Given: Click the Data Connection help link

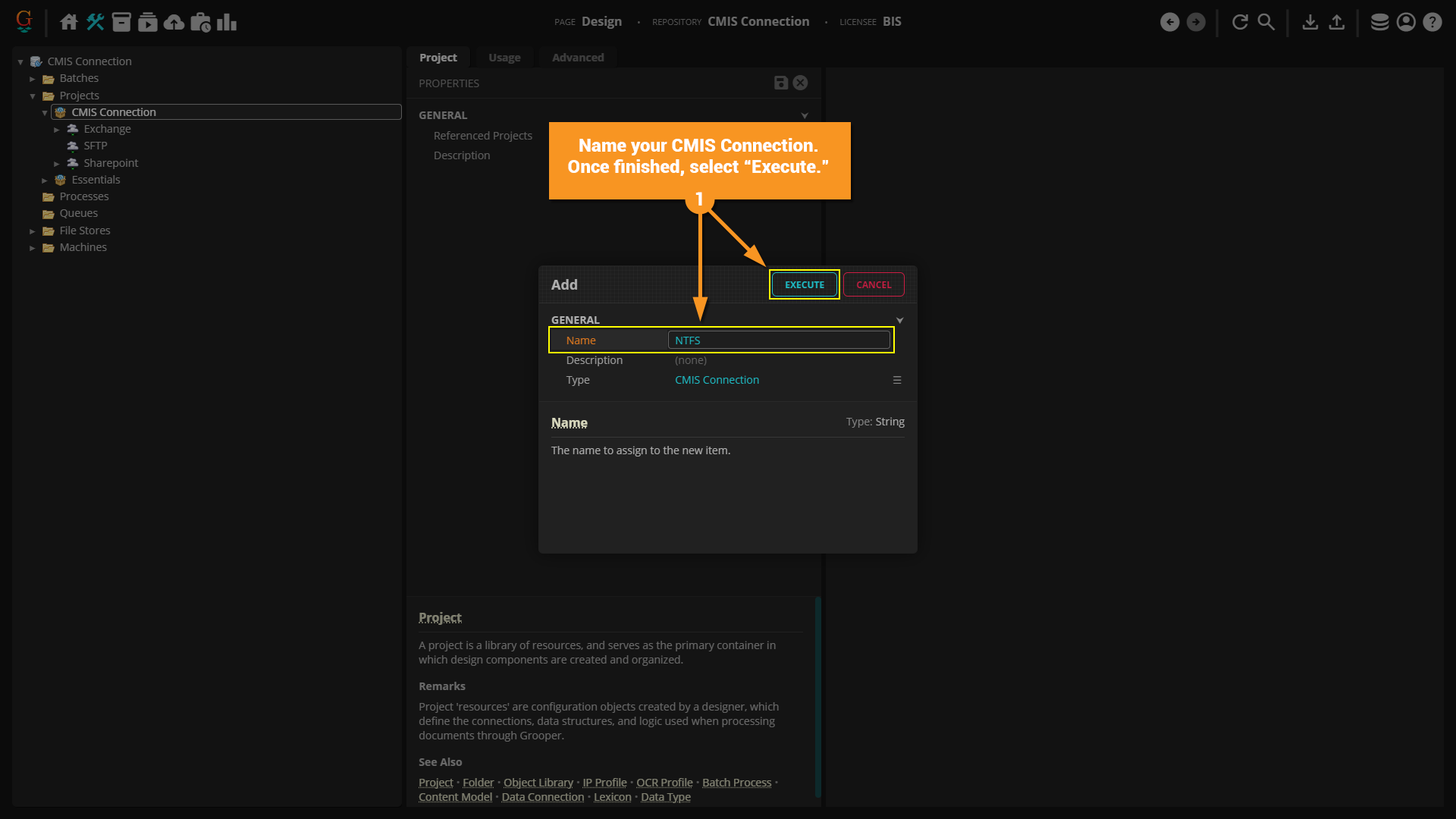Looking at the screenshot, I should [542, 797].
